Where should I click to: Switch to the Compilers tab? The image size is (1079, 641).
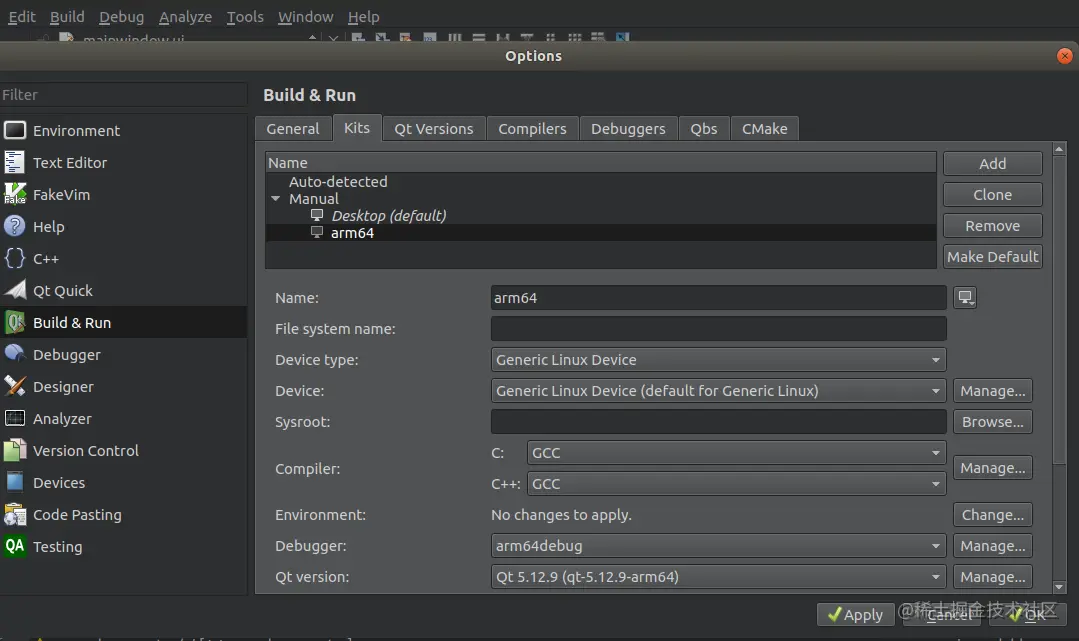coord(532,129)
